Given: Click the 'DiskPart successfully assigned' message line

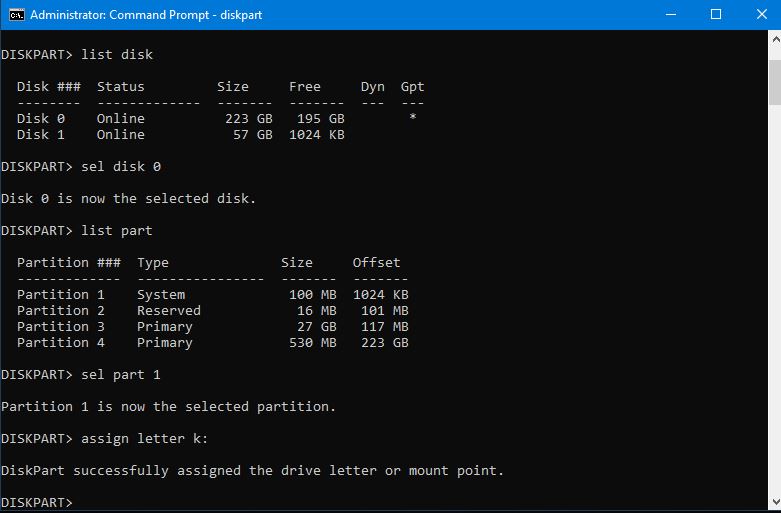Looking at the screenshot, I should click(x=252, y=470).
